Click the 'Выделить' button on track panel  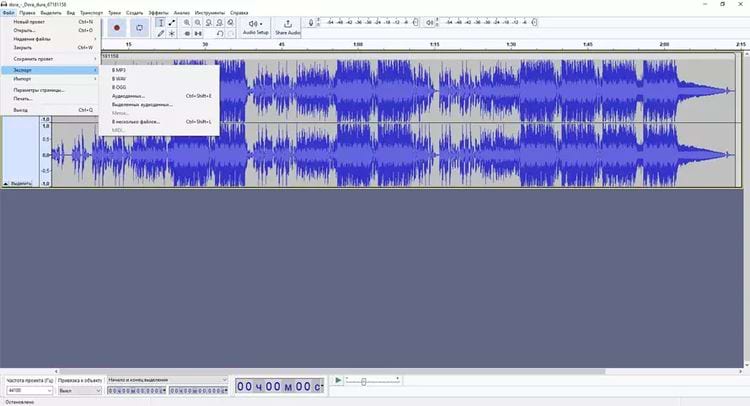(x=22, y=184)
